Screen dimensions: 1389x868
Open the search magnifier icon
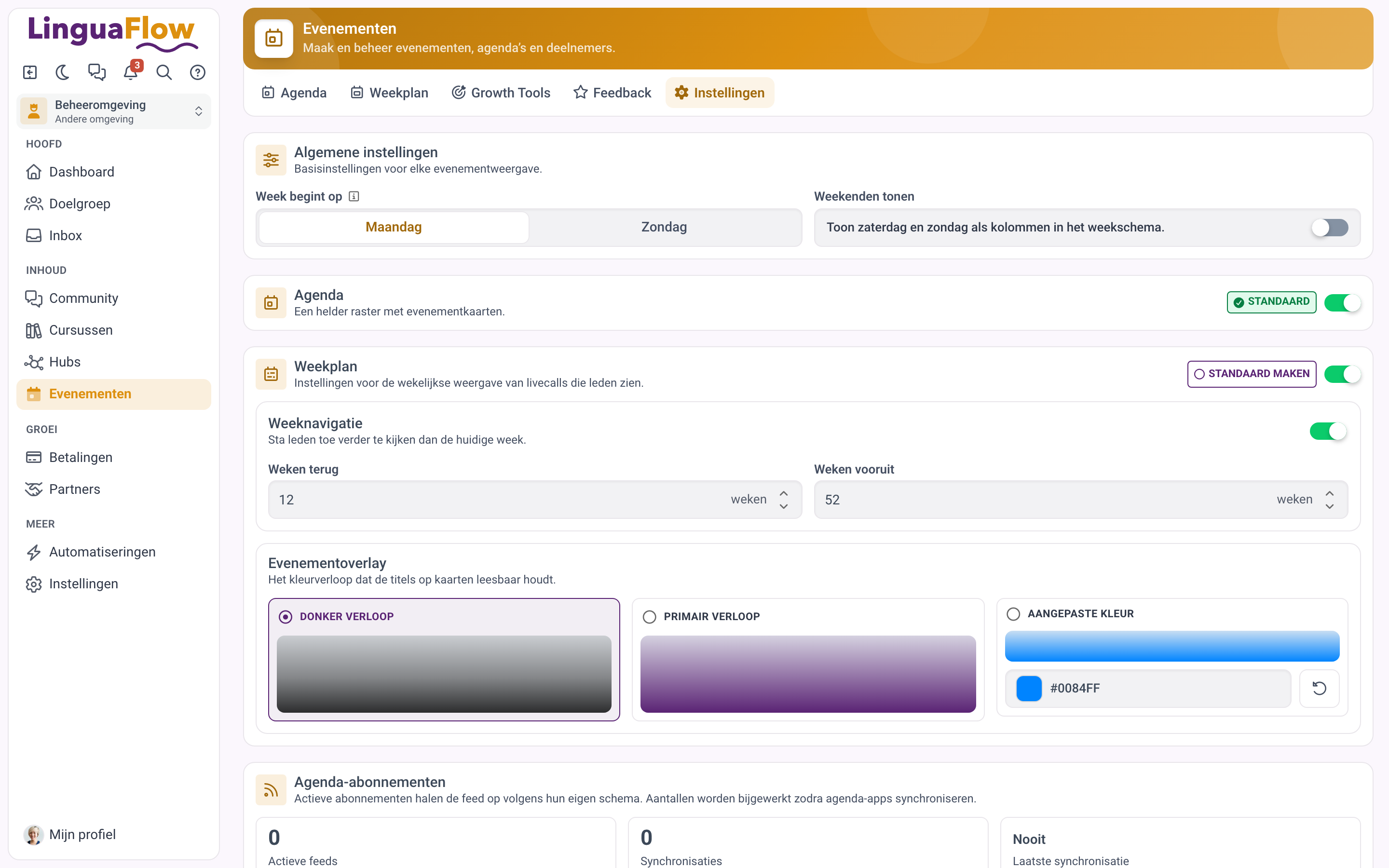tap(164, 72)
